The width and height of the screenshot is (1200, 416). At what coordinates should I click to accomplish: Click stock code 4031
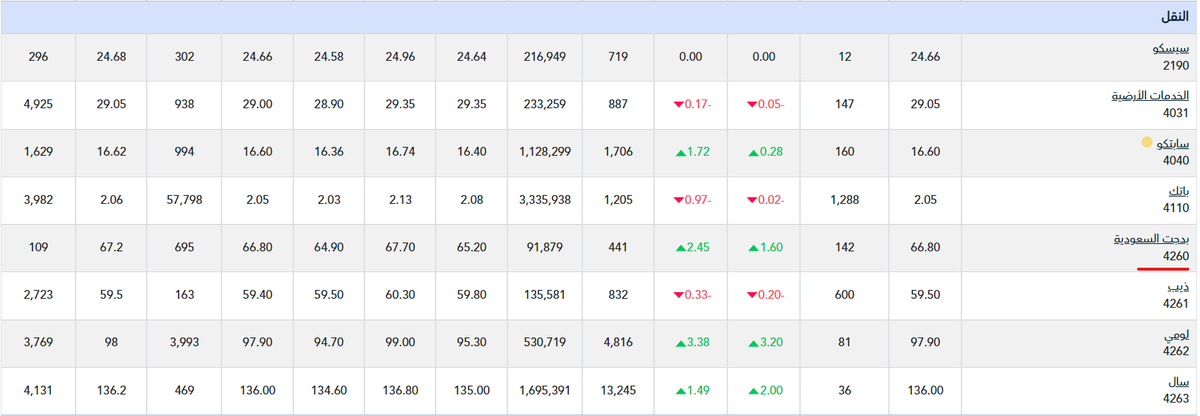[1176, 113]
